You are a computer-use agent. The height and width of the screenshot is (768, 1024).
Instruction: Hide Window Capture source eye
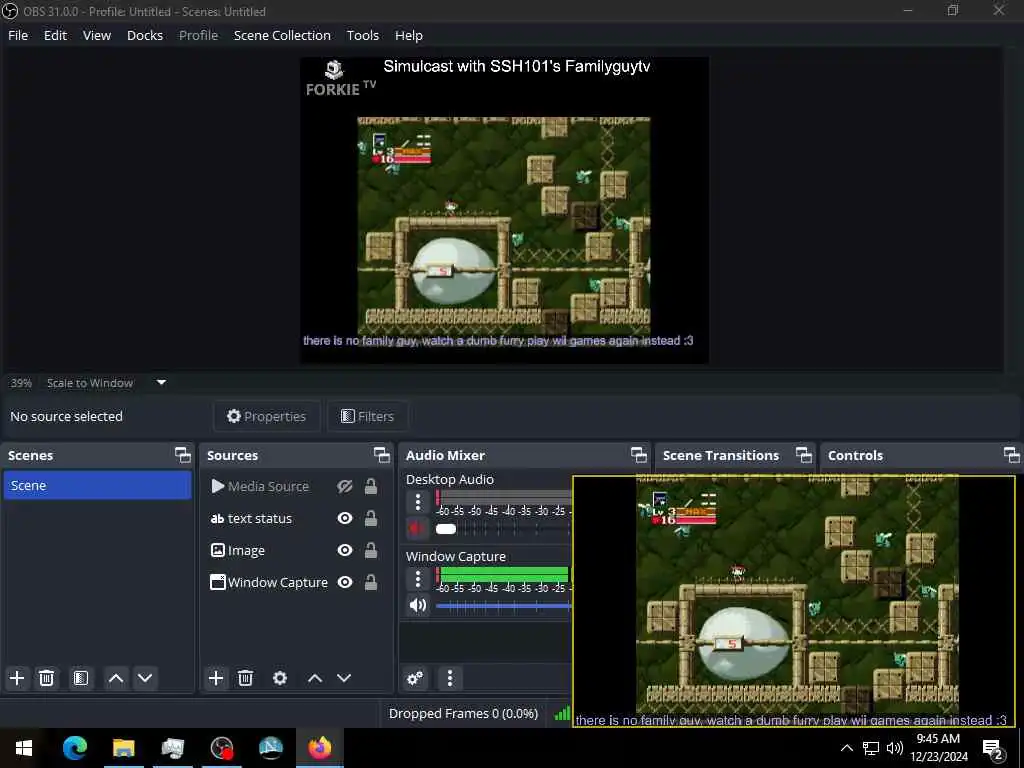pos(345,583)
